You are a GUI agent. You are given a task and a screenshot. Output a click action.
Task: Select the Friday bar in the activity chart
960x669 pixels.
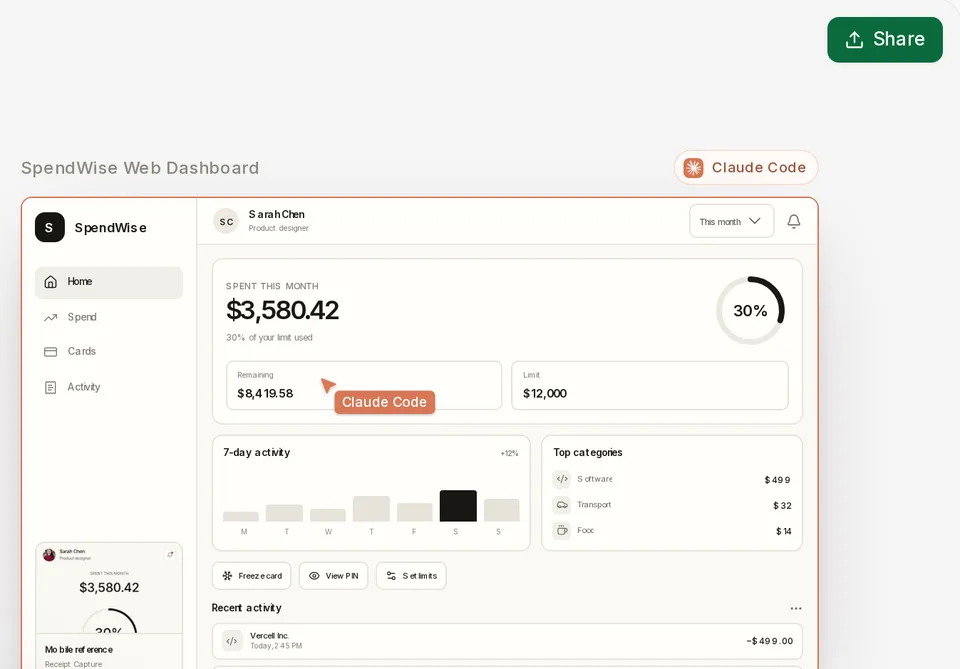coord(414,512)
